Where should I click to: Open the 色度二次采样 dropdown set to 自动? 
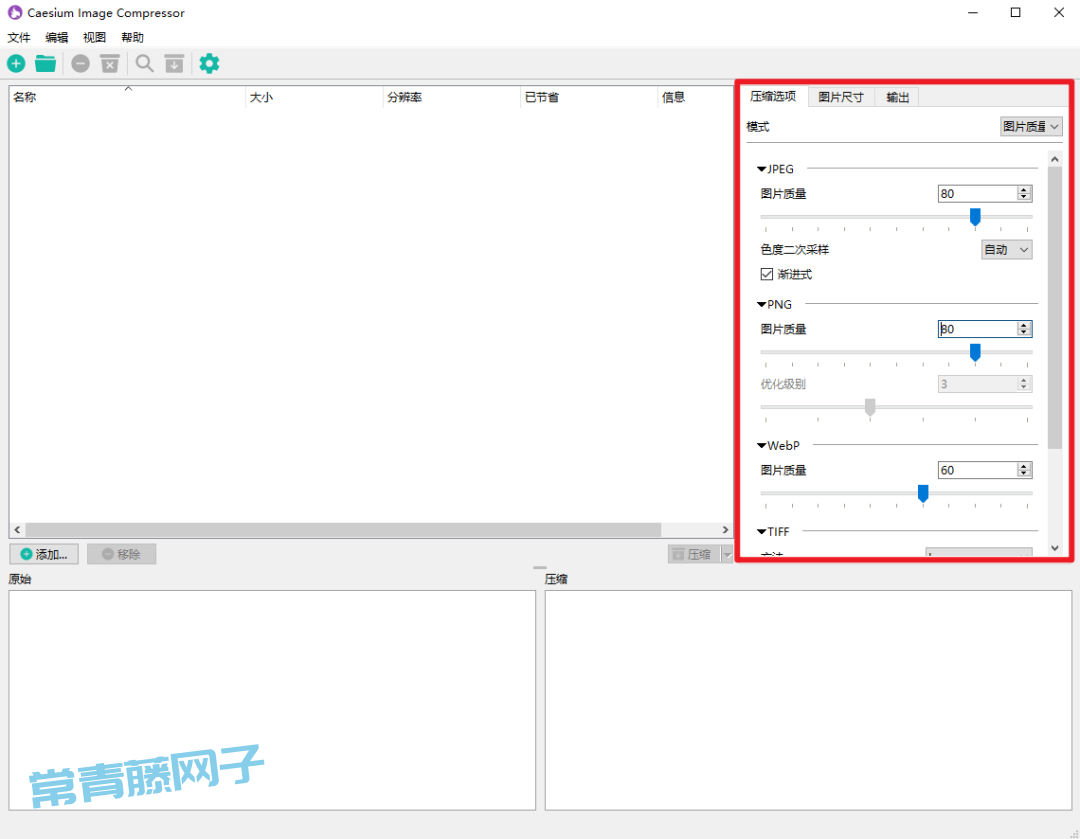(x=1006, y=250)
